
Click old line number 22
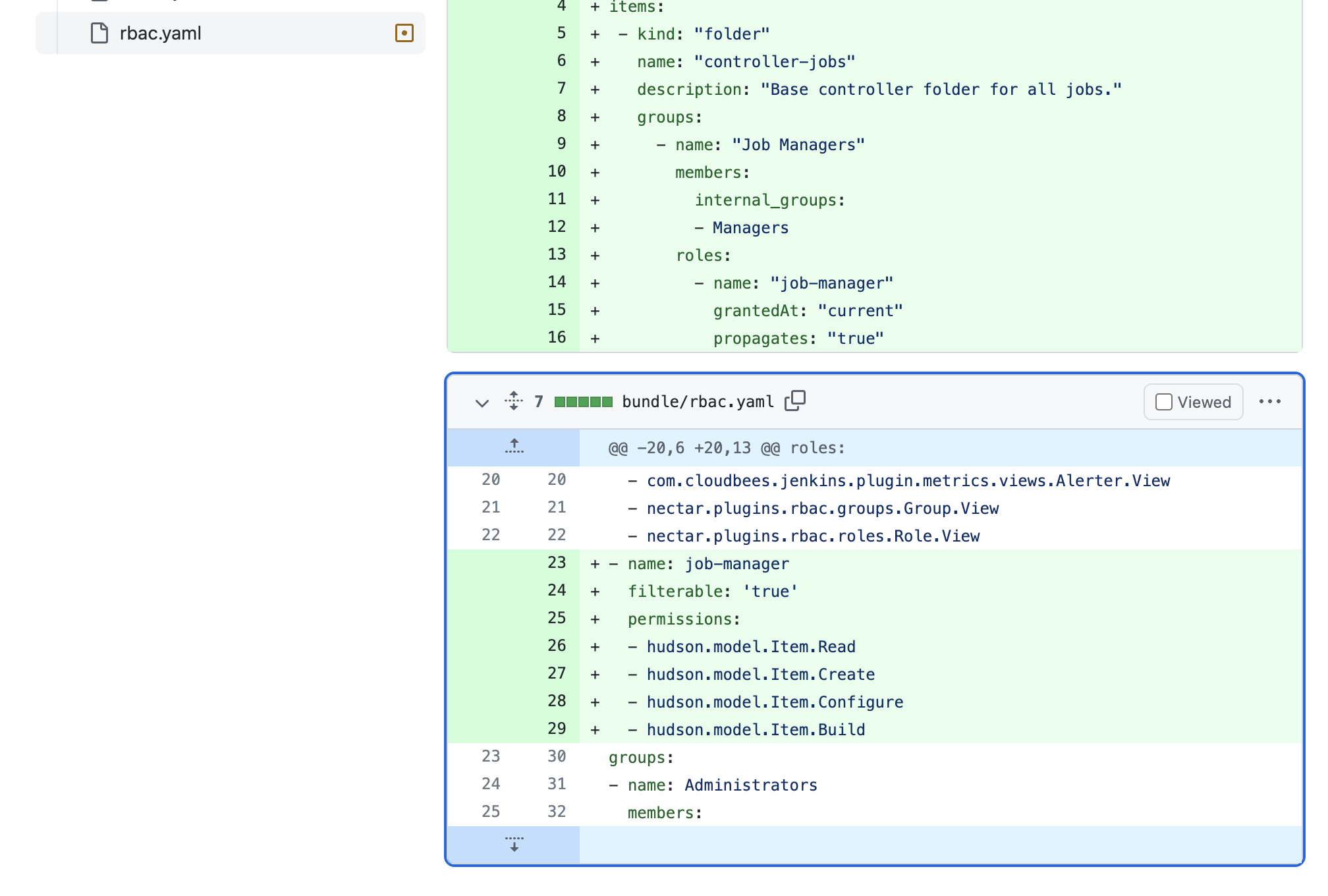click(x=491, y=535)
